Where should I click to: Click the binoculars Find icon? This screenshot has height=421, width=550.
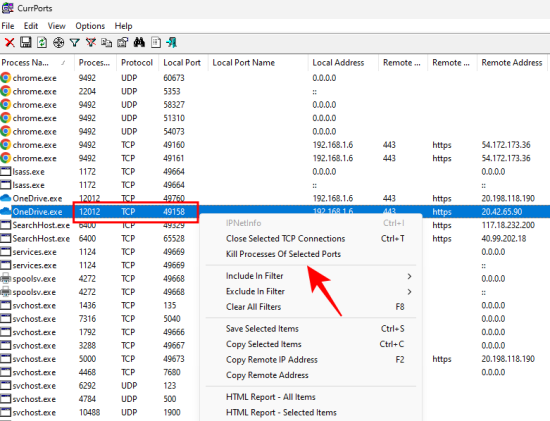click(139, 42)
